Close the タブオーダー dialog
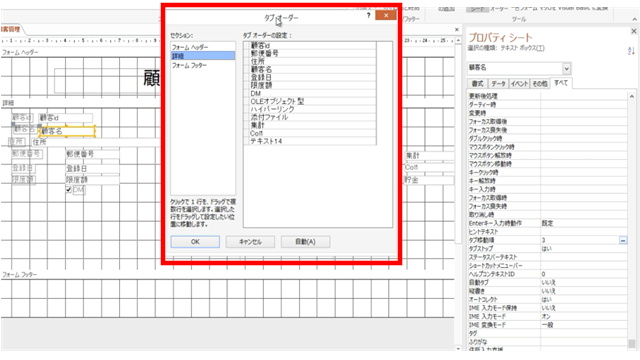Viewport: 640px width, 360px height. coord(385,16)
